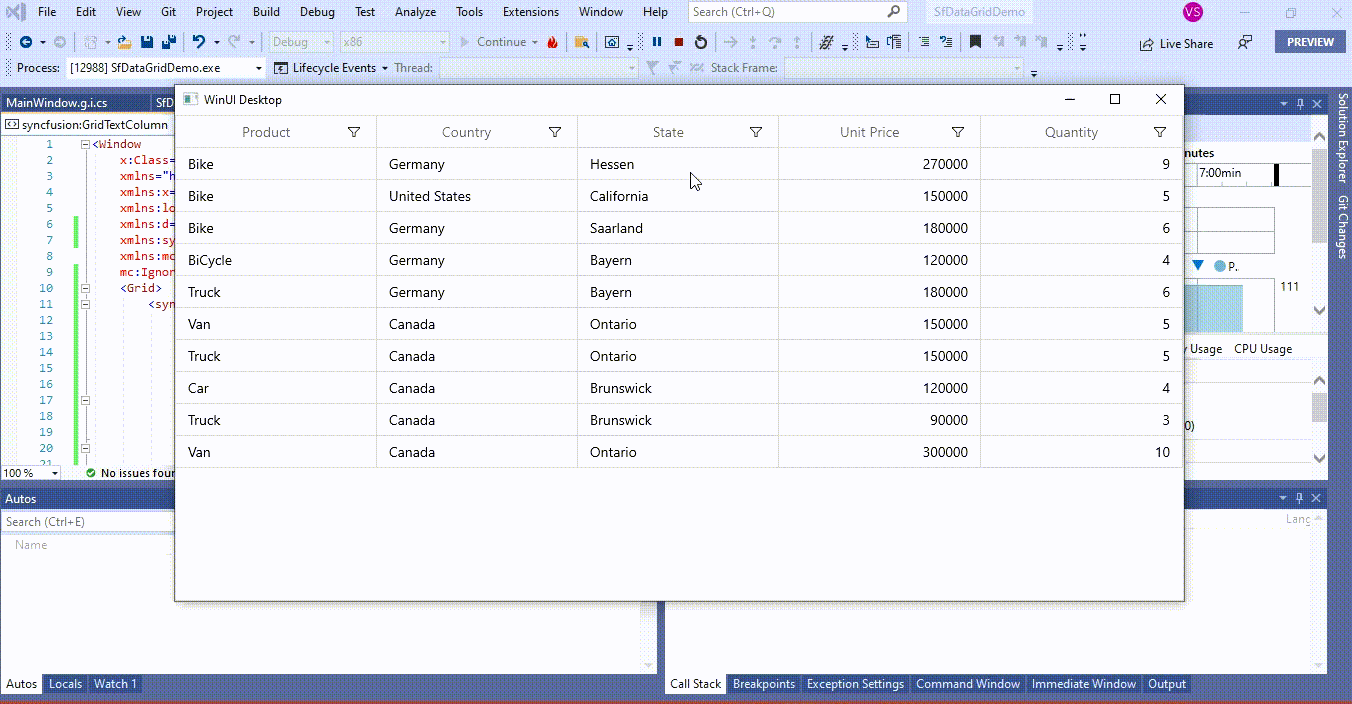
Task: Click the Product column header
Action: [x=266, y=132]
